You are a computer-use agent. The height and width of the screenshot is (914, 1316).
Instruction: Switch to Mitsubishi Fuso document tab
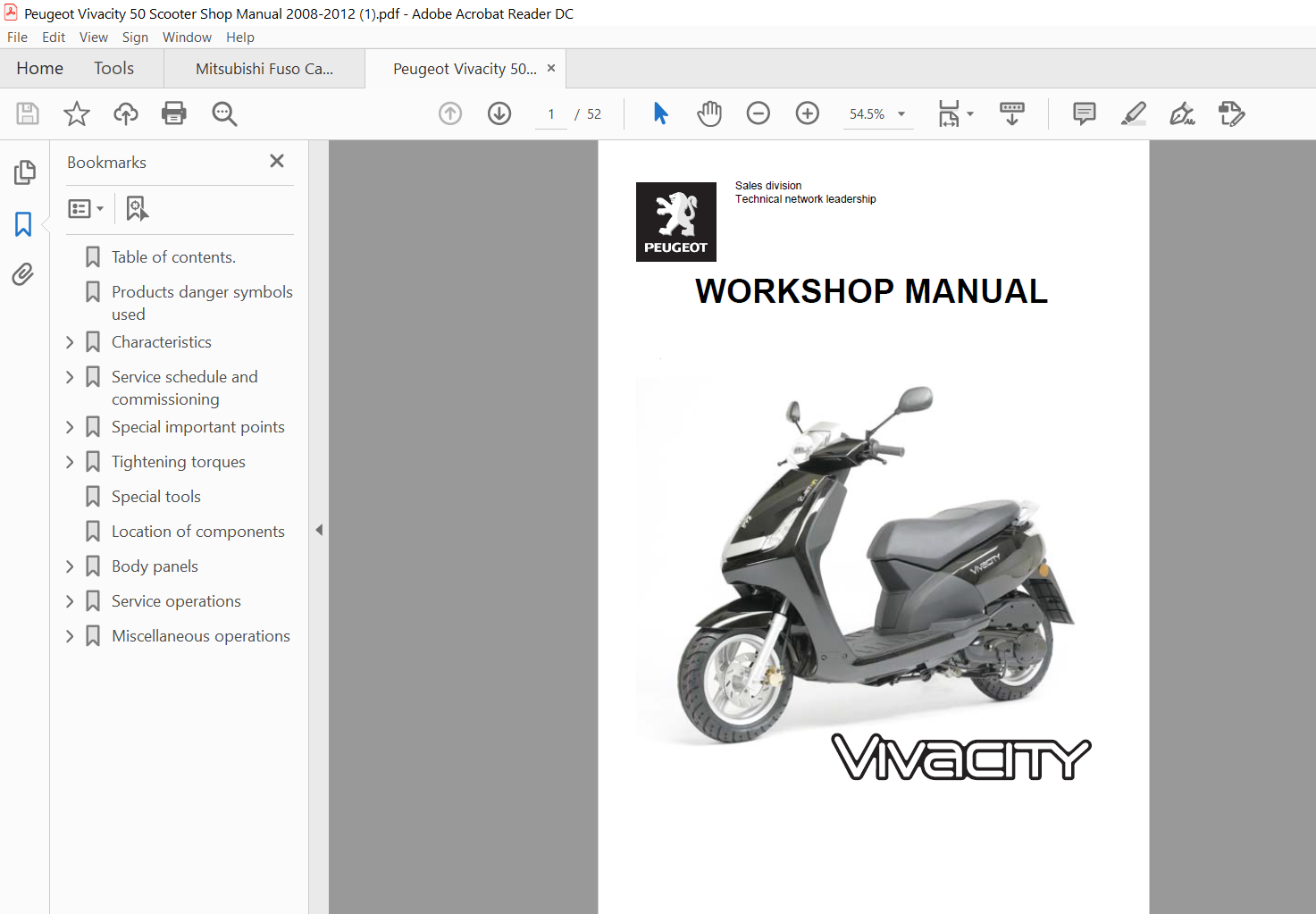point(264,69)
